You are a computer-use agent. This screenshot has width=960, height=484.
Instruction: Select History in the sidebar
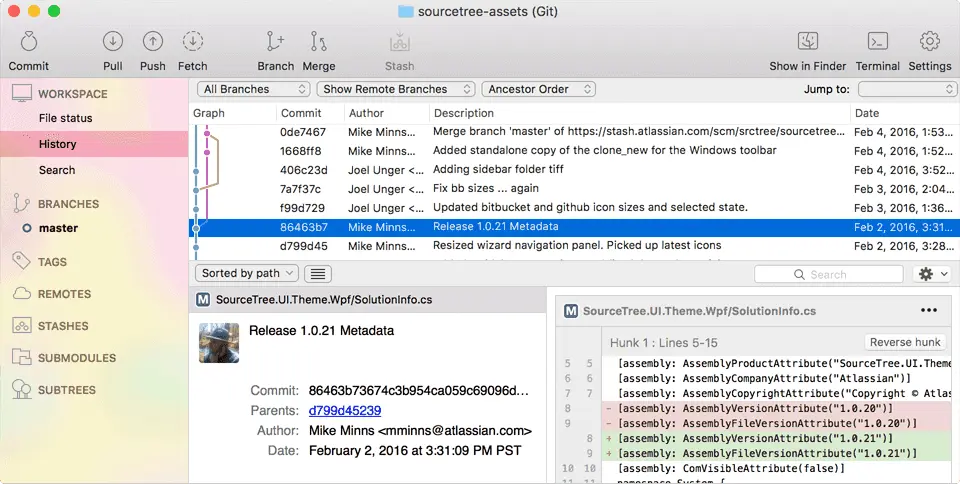coord(94,144)
